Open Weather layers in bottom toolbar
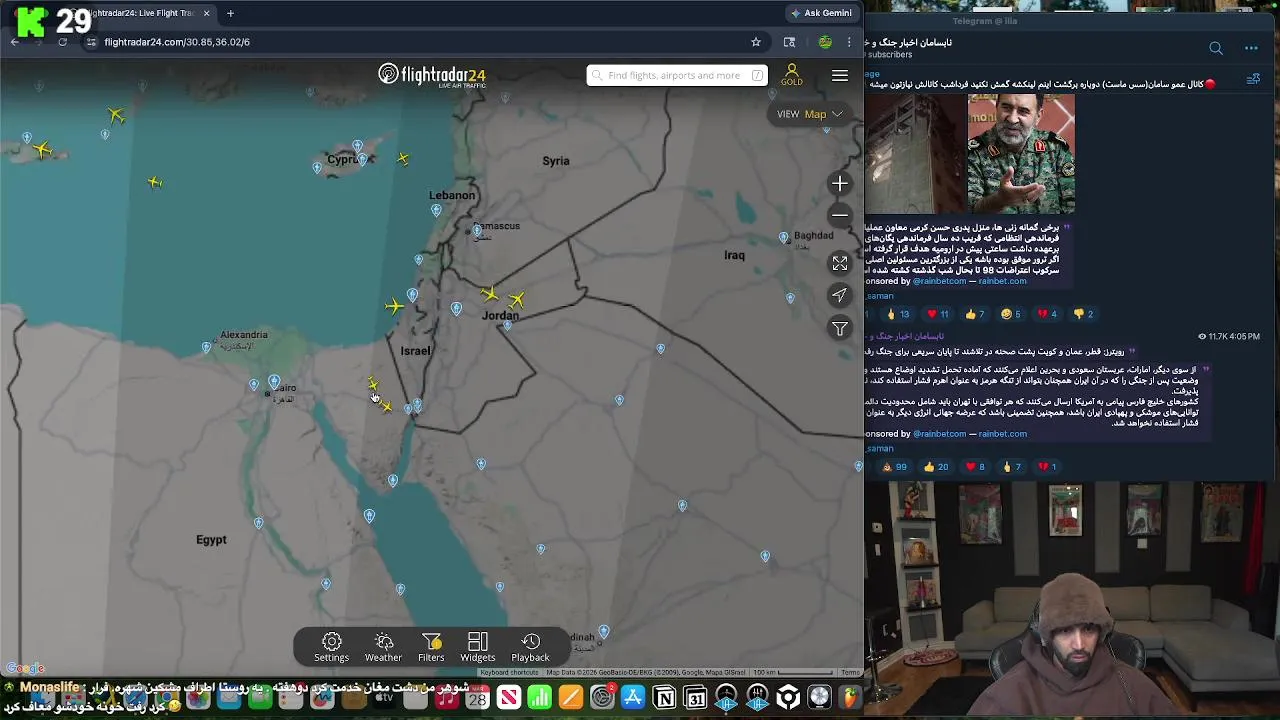 point(383,647)
